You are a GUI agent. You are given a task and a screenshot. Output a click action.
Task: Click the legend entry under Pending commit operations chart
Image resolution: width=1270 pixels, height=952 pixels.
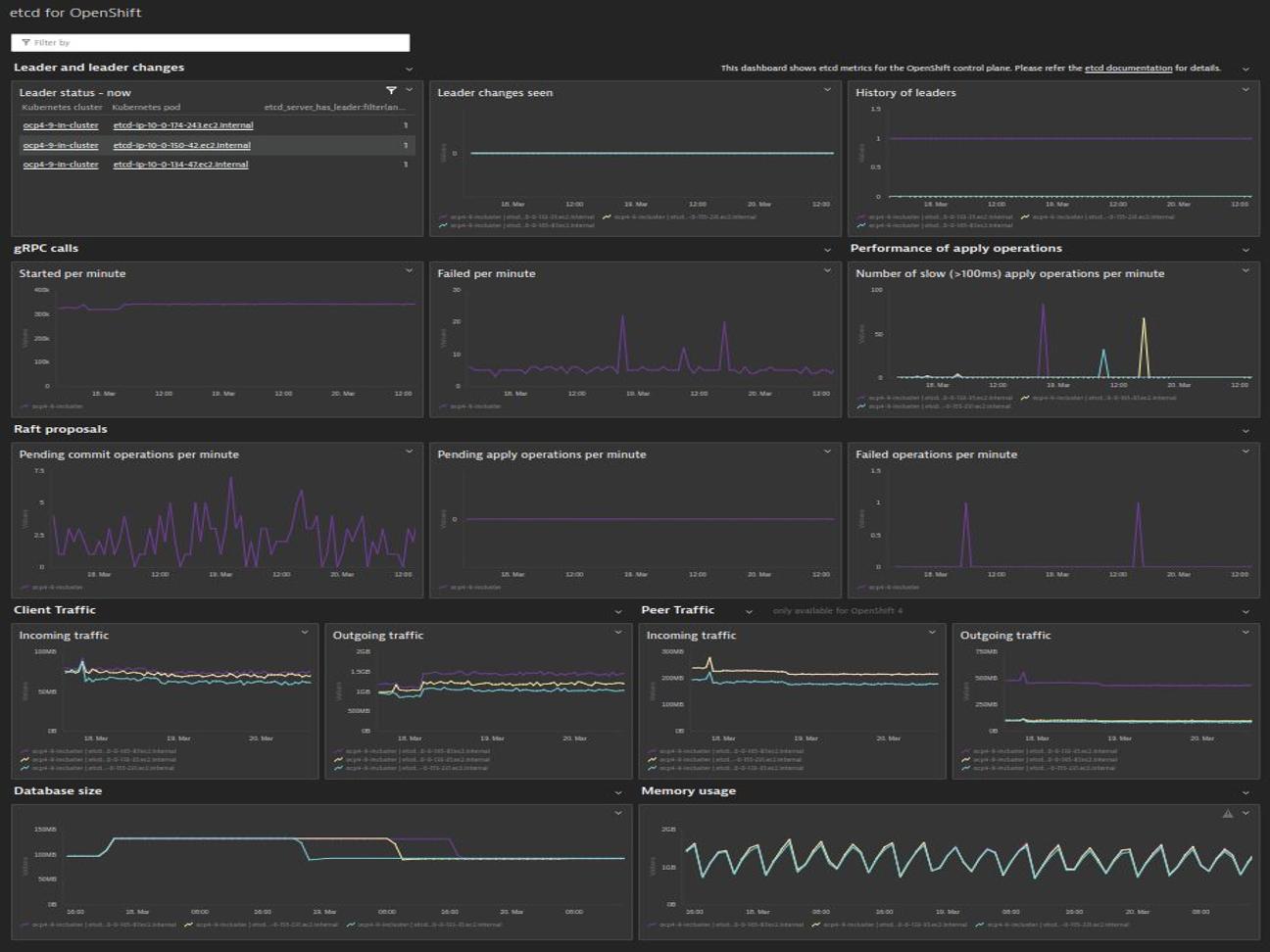(52, 588)
